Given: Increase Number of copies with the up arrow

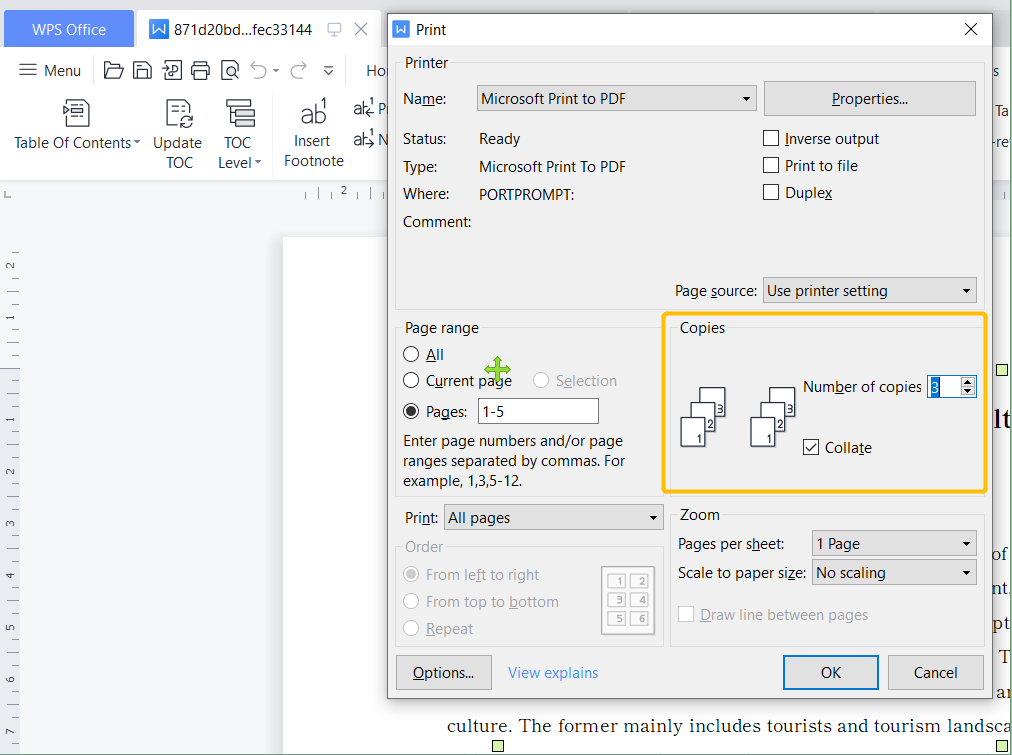Looking at the screenshot, I should [x=968, y=382].
